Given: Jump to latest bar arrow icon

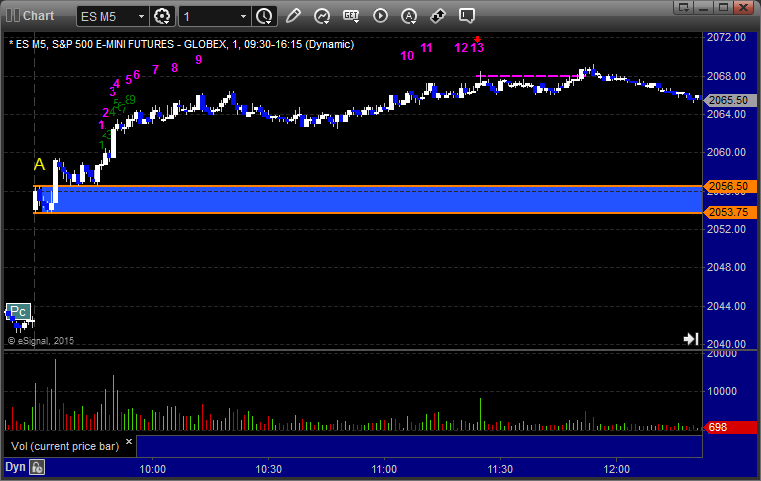Looking at the screenshot, I should coord(690,339).
